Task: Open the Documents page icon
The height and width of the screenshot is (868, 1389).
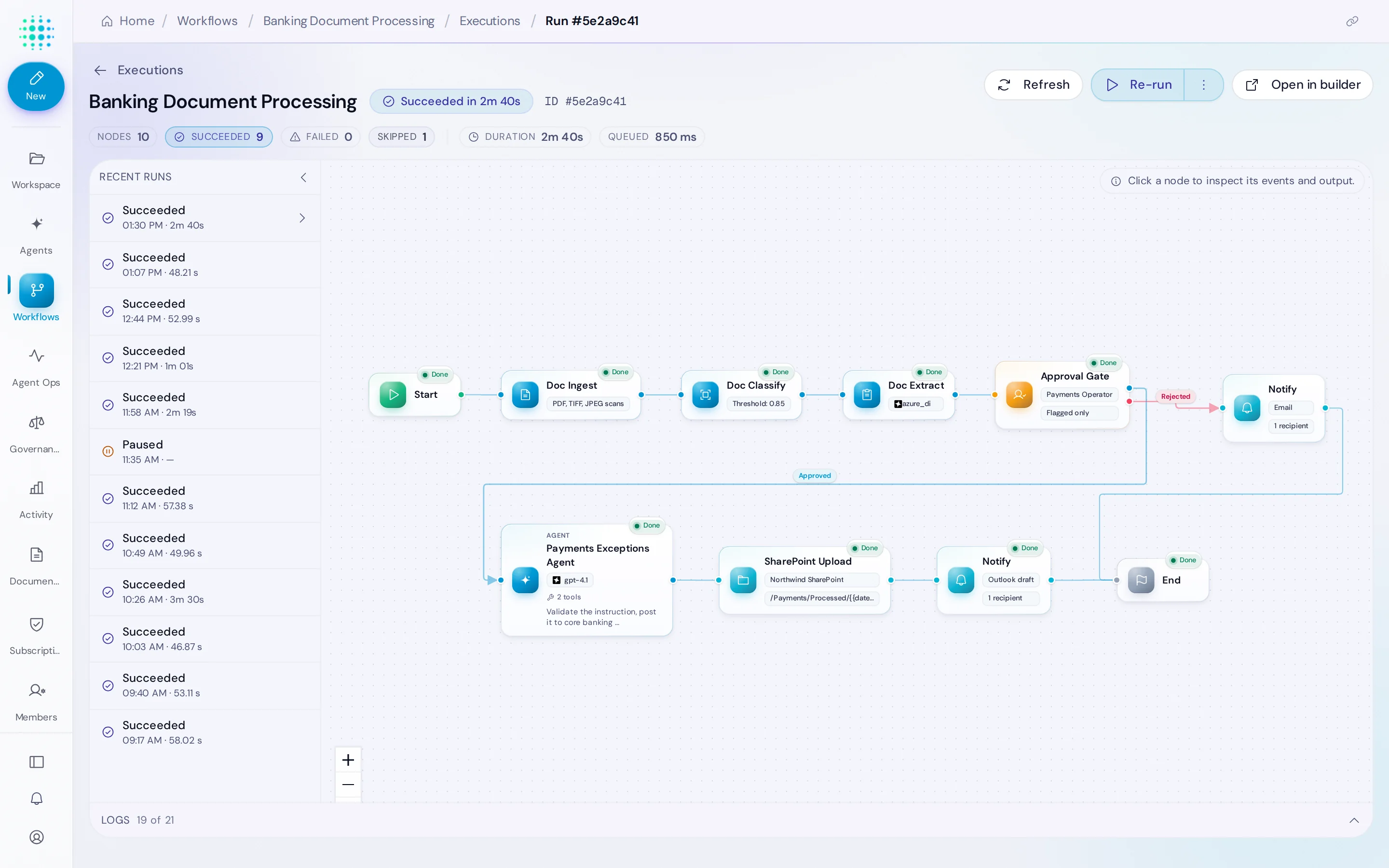Action: 36,555
